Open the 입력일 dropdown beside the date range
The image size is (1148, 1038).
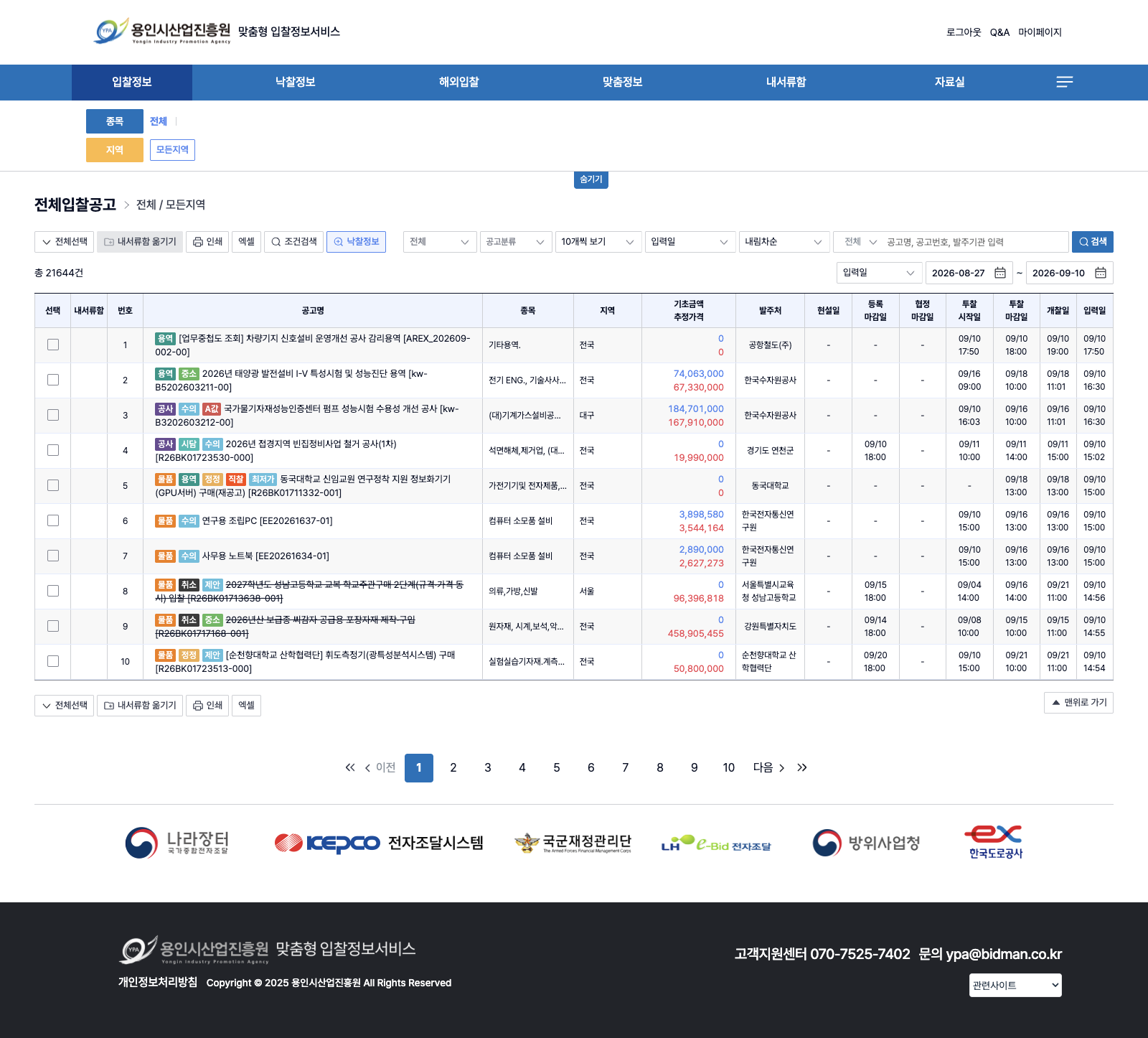[x=880, y=273]
